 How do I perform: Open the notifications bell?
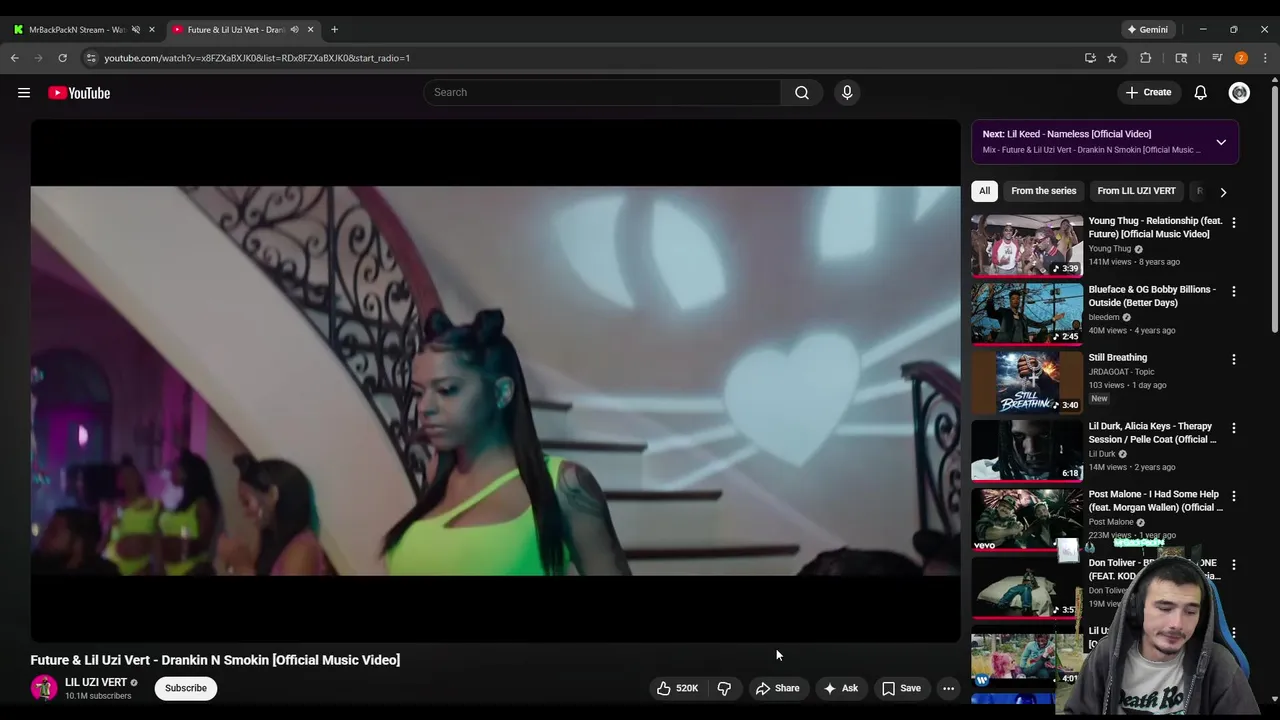[1200, 92]
